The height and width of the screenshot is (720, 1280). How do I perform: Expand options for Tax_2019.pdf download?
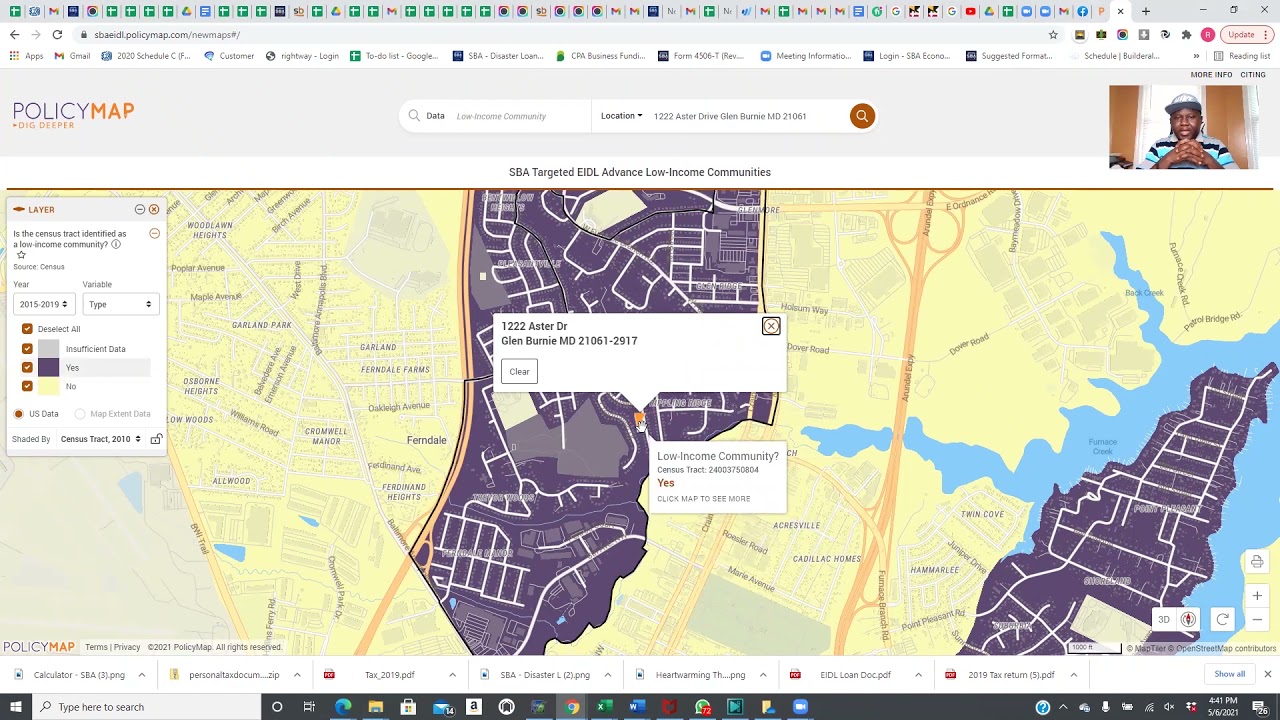click(x=452, y=675)
